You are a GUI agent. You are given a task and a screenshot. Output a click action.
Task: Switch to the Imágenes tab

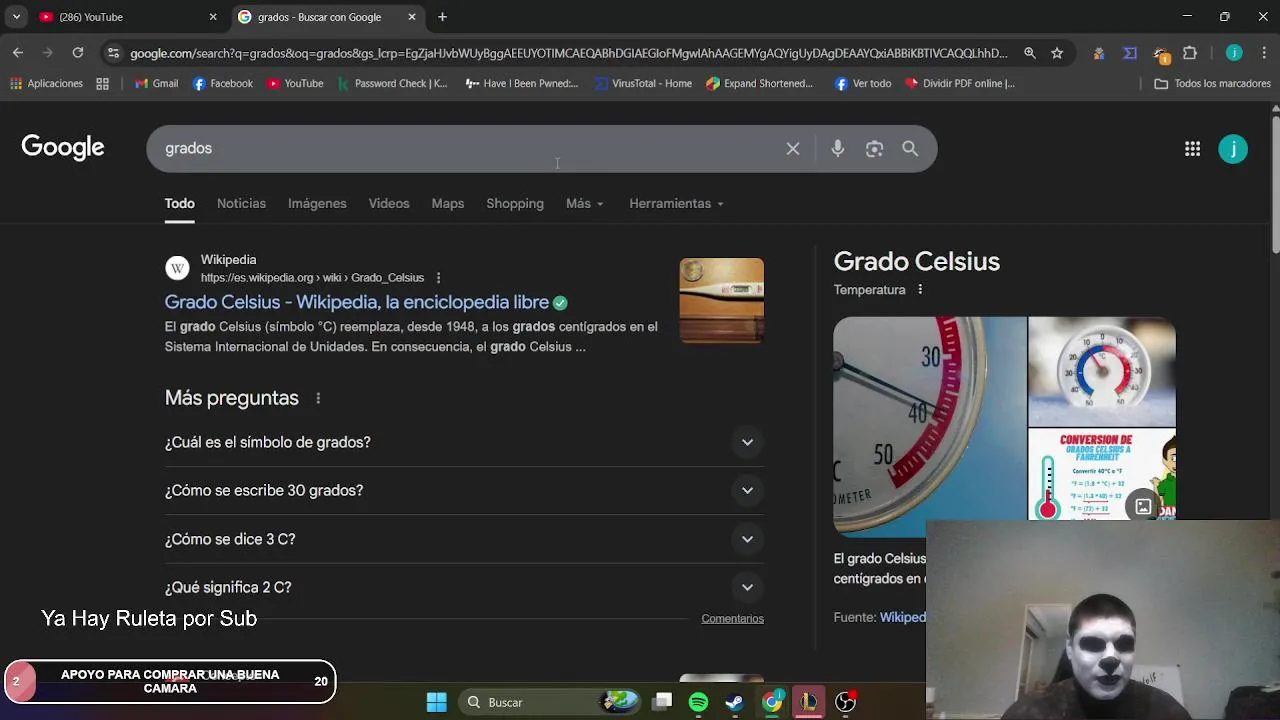pos(317,203)
